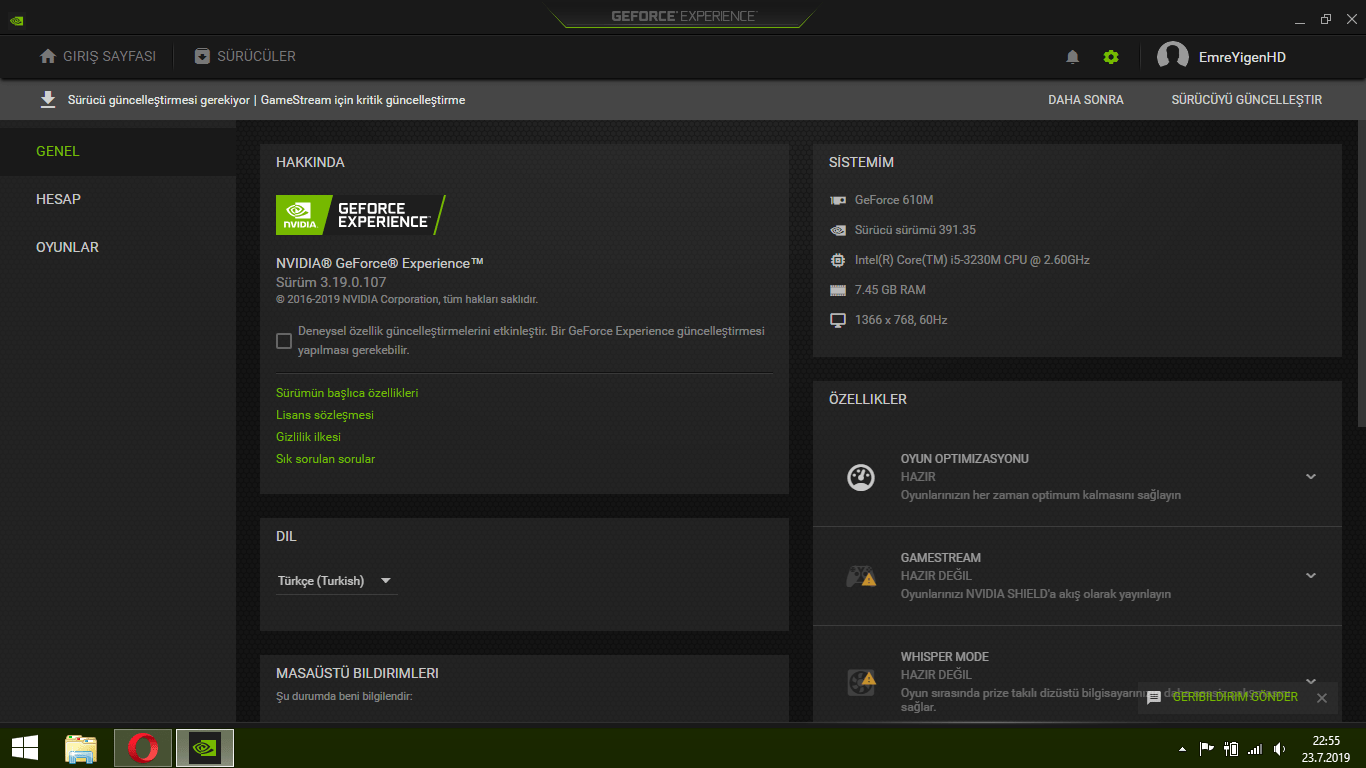Open the Windows Start menu
Screen dimensions: 1366x768
[x=25, y=747]
